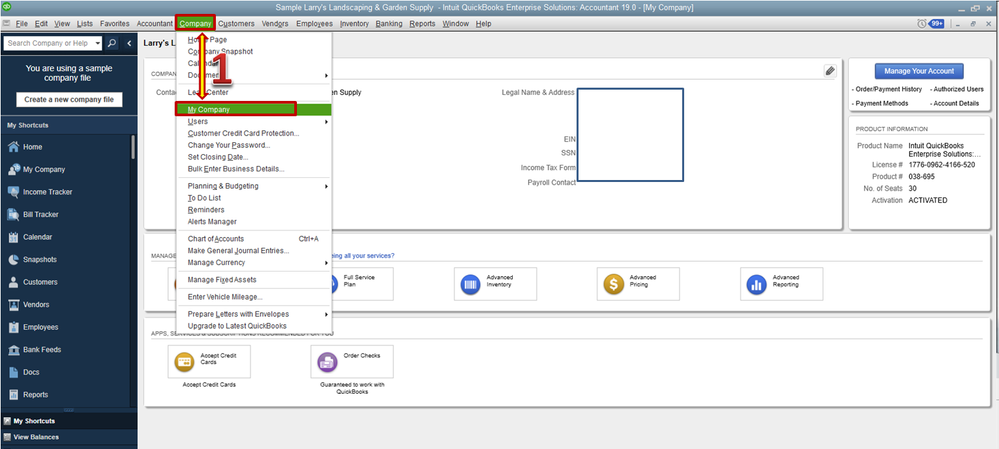Choose Enter Vehicle Mileage item

coord(253,297)
